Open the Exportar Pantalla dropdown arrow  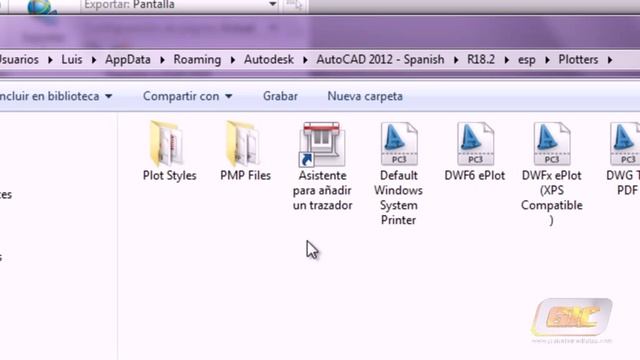[273, 4]
